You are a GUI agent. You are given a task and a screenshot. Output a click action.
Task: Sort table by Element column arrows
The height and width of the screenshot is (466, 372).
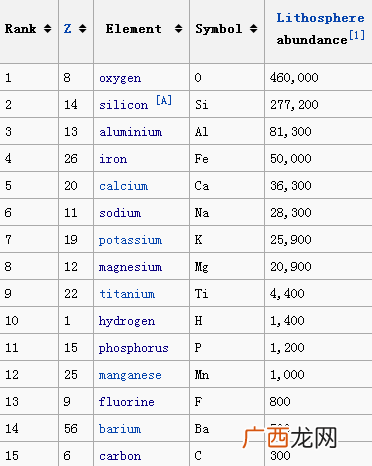pos(179,29)
